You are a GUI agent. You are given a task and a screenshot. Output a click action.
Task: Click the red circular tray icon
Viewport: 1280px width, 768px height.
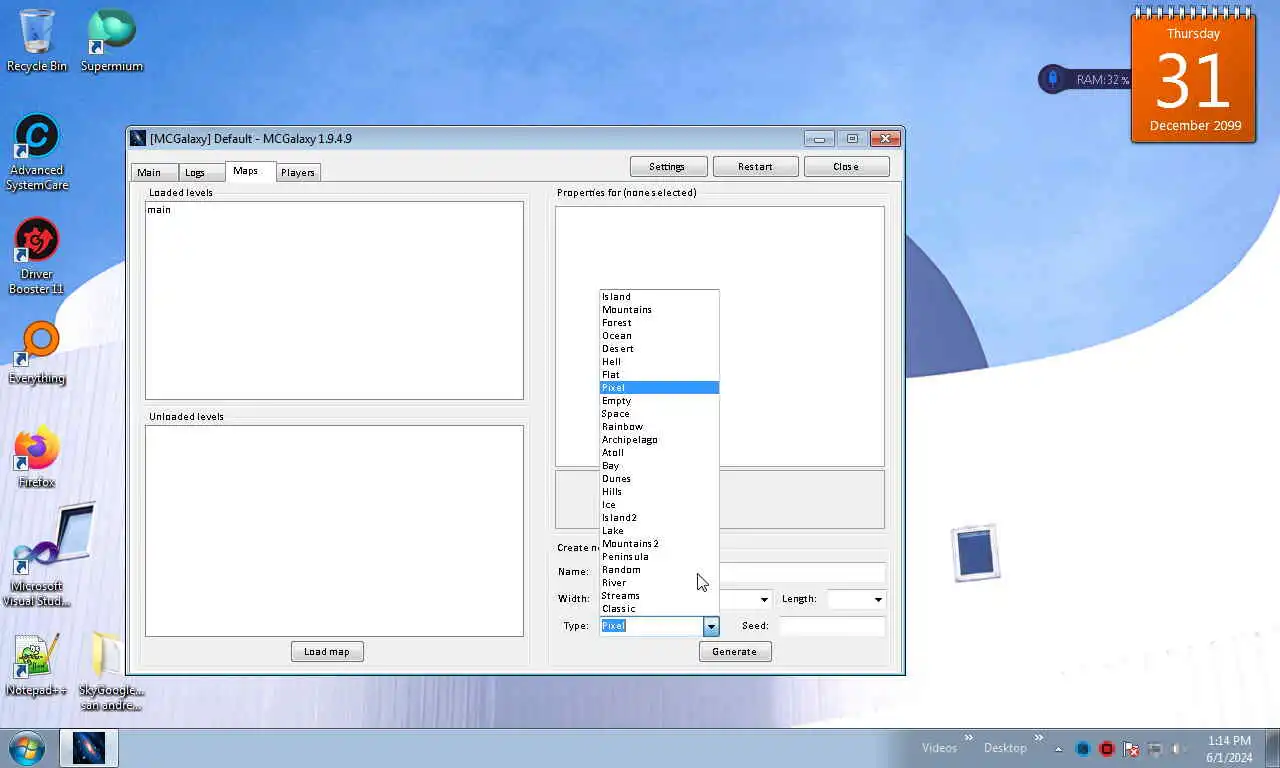[1107, 749]
